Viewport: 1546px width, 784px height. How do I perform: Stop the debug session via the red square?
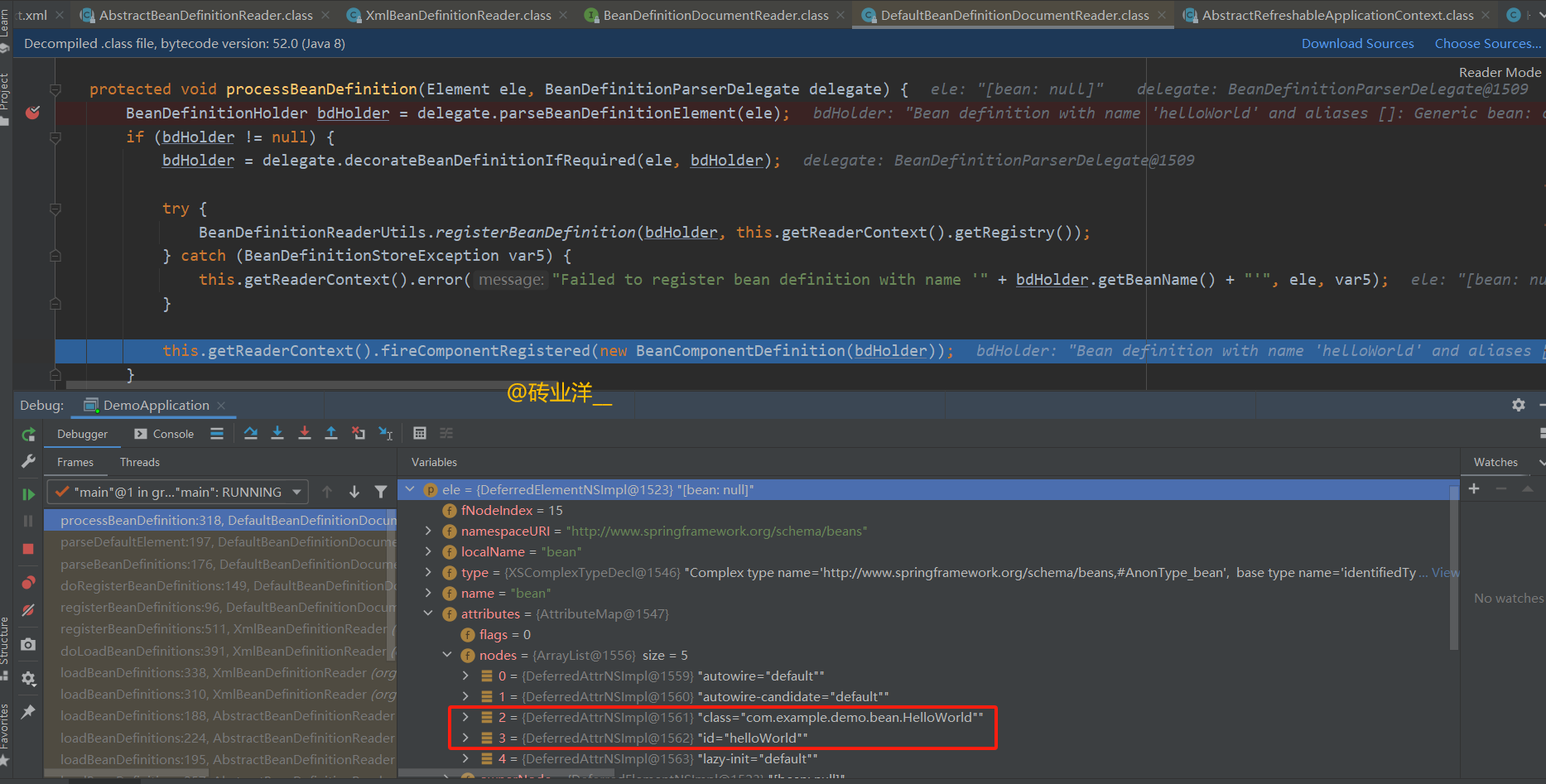point(28,549)
